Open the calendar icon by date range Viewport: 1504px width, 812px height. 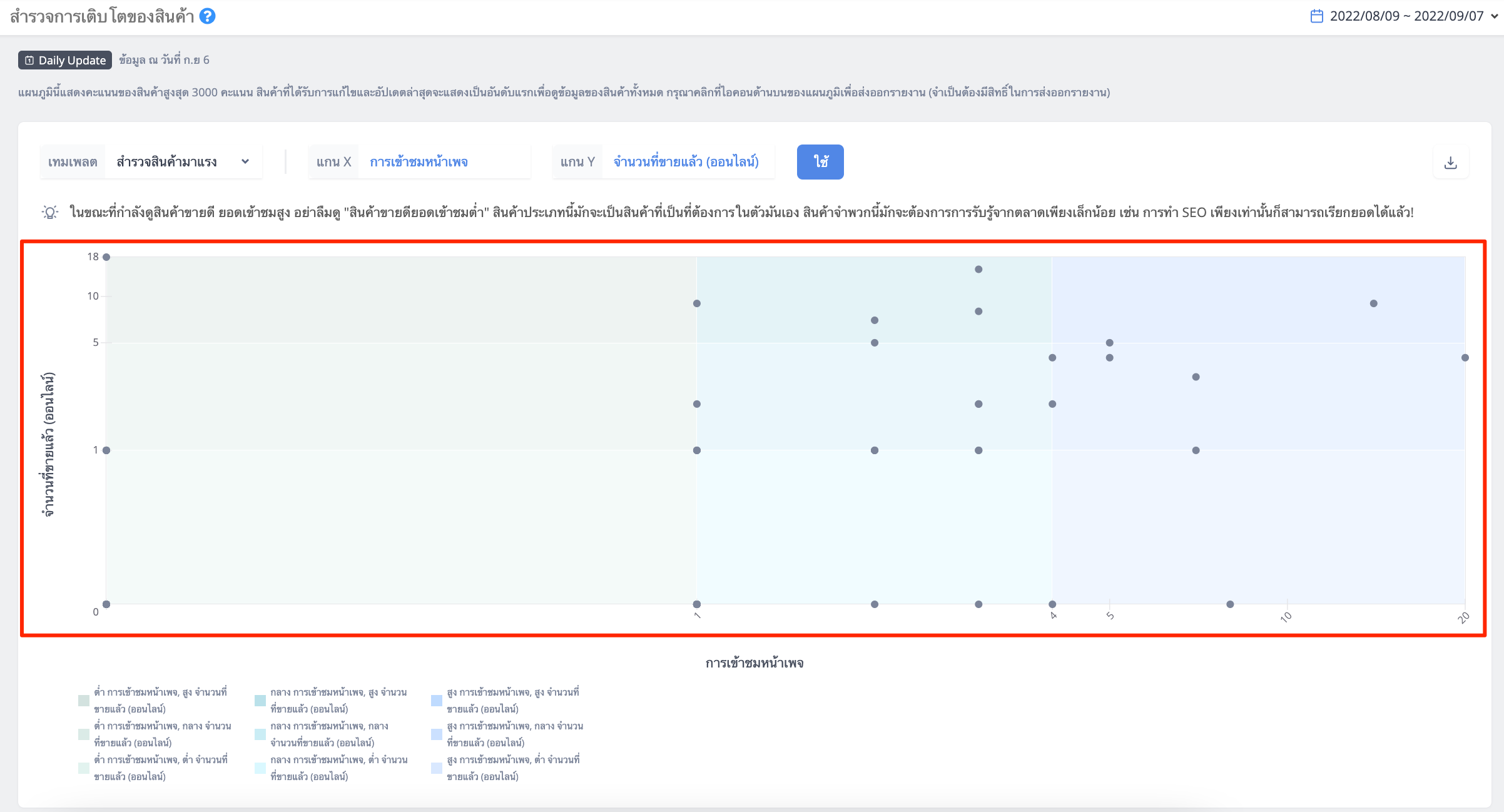[1316, 16]
